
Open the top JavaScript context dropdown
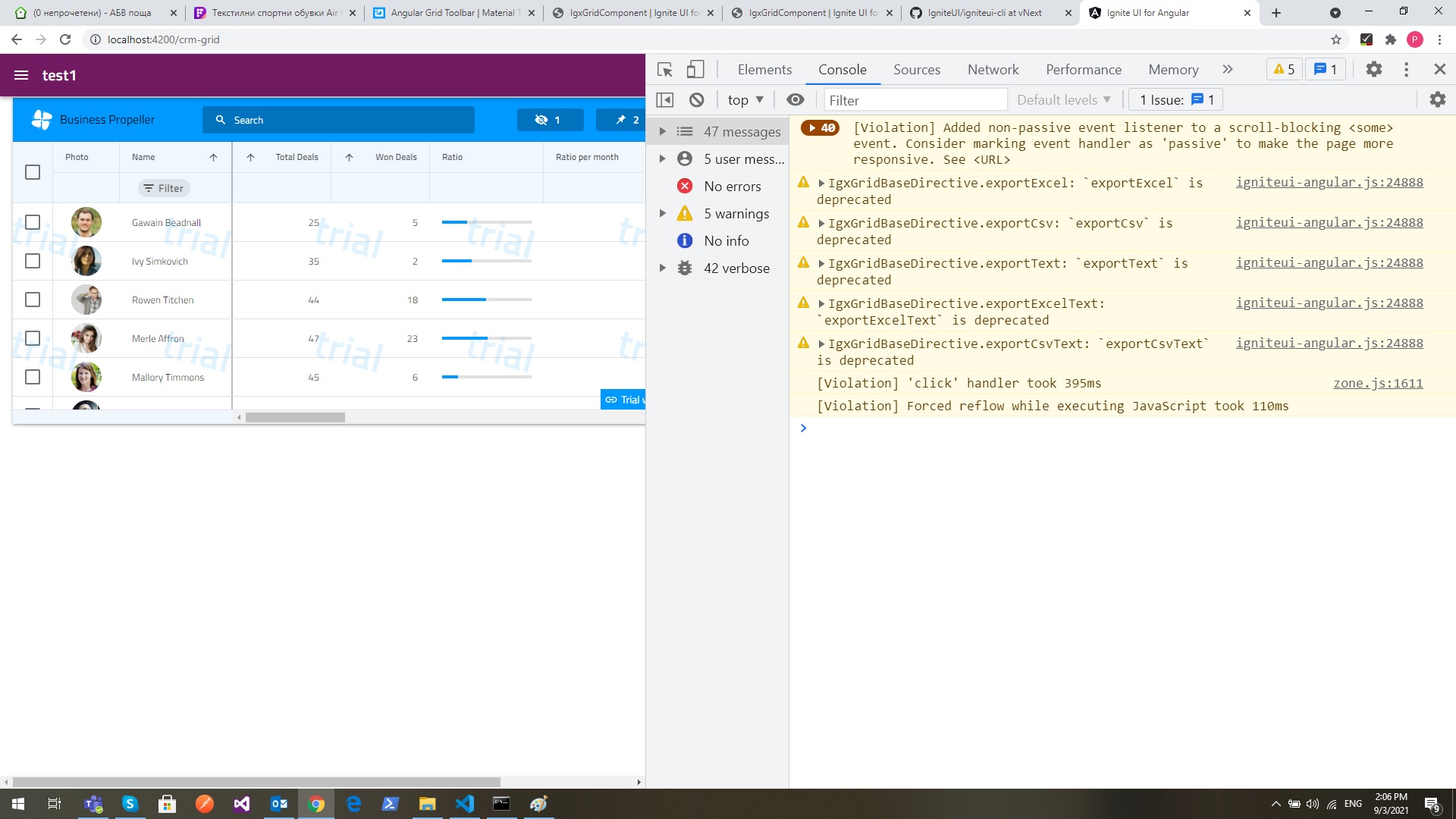745,100
